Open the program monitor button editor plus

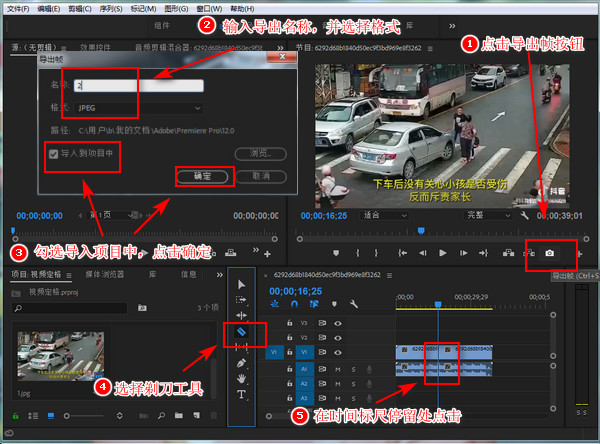point(580,254)
